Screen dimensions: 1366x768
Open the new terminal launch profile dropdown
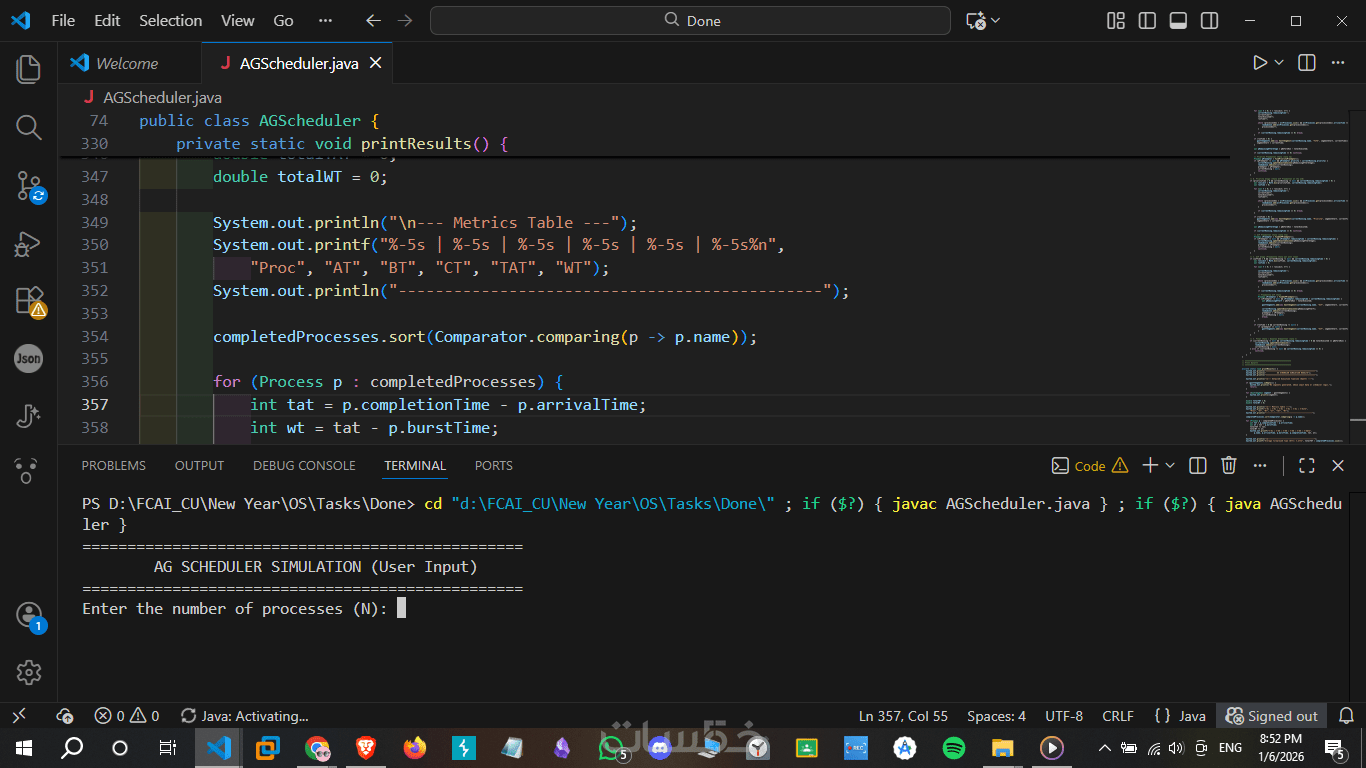[1170, 465]
